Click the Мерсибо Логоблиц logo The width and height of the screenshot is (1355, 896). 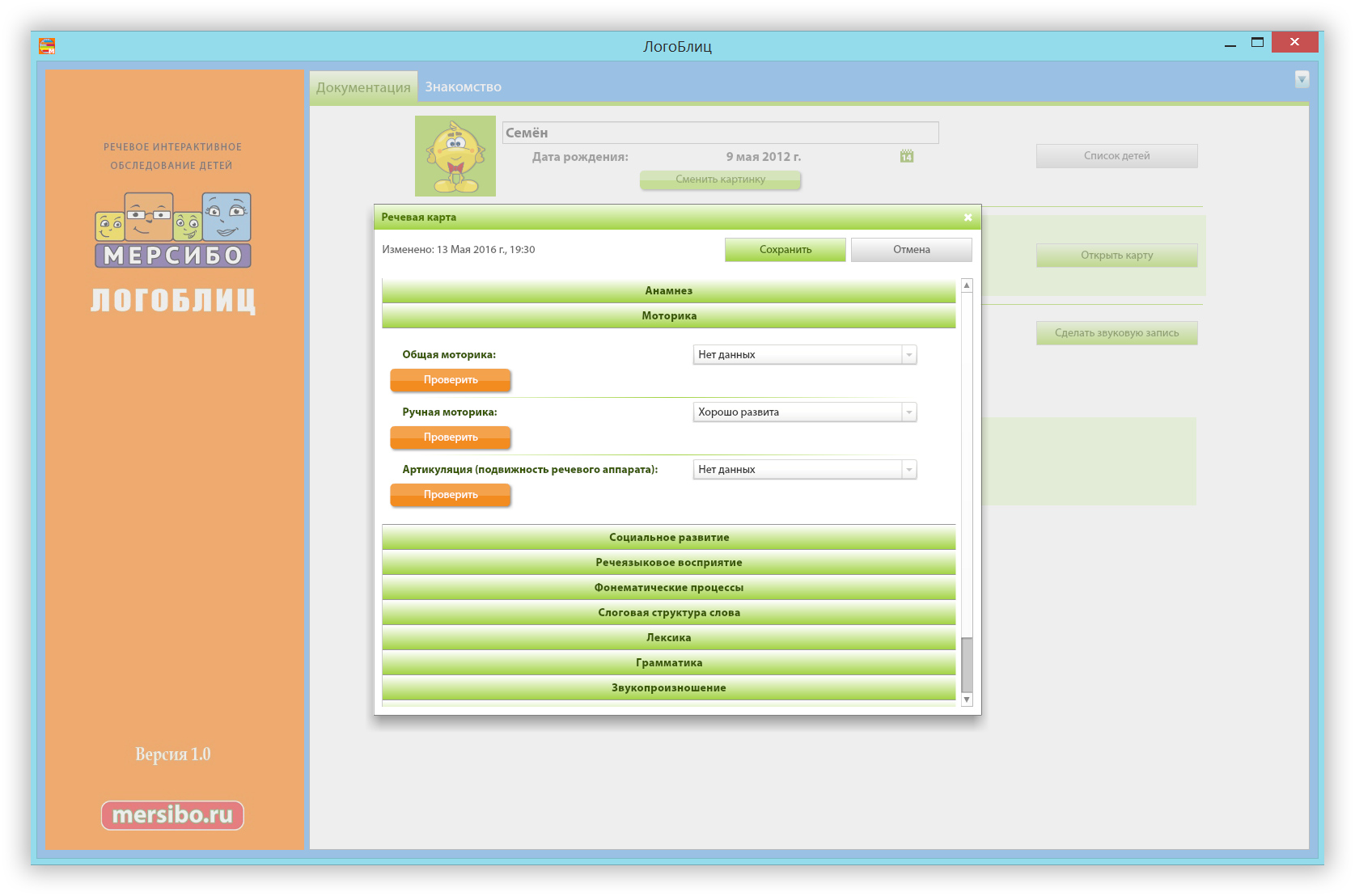click(173, 253)
